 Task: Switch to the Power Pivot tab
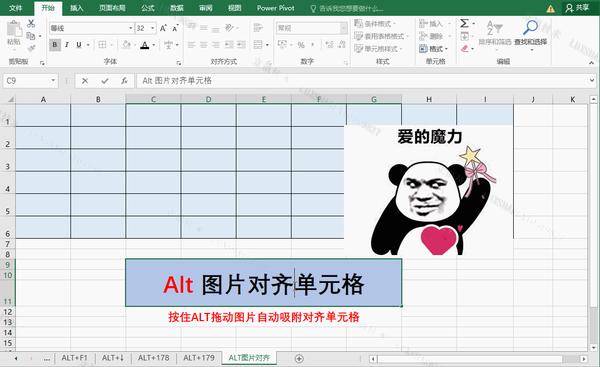coord(276,8)
